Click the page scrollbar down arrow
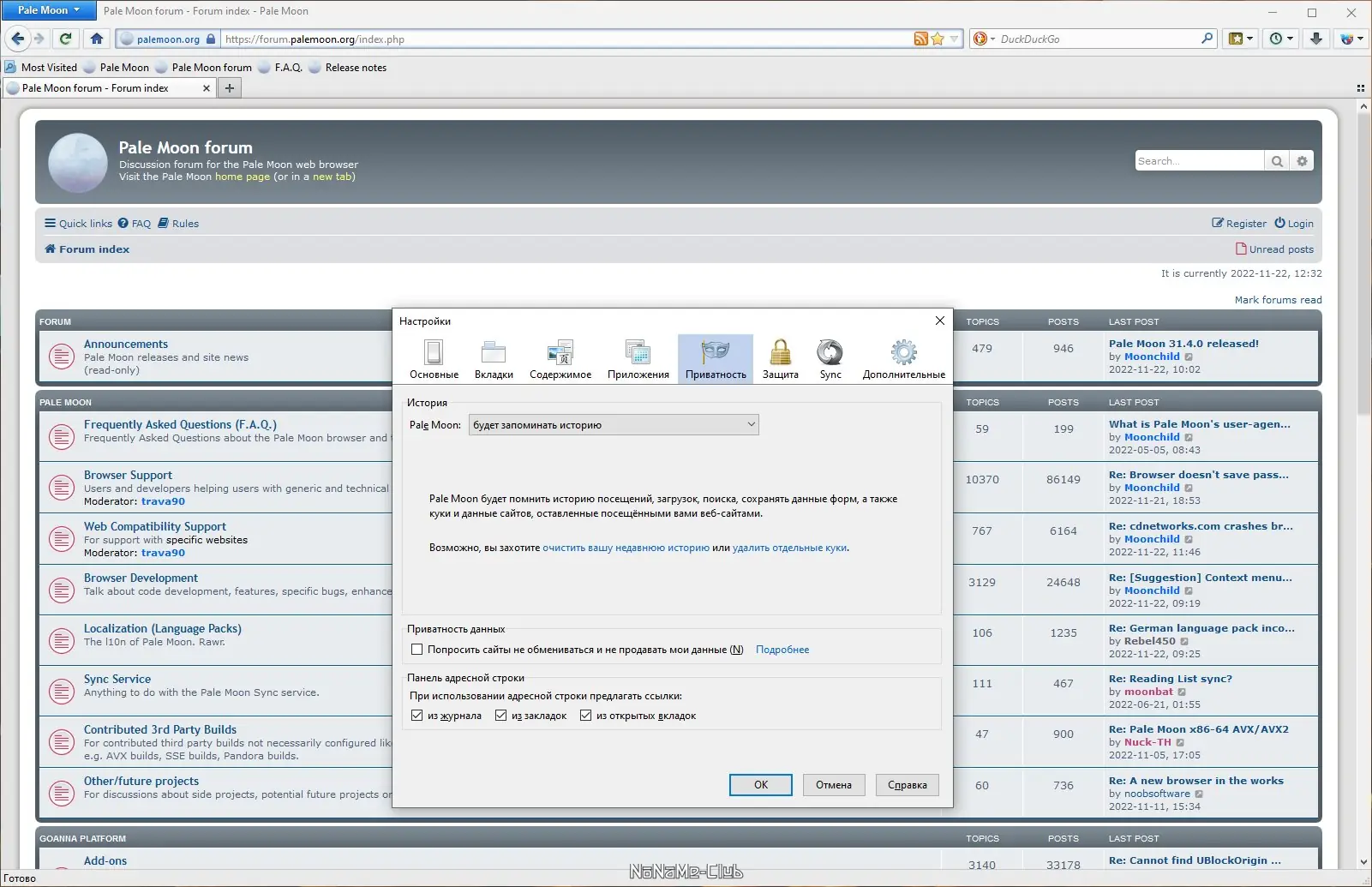 pyautogui.click(x=1364, y=862)
